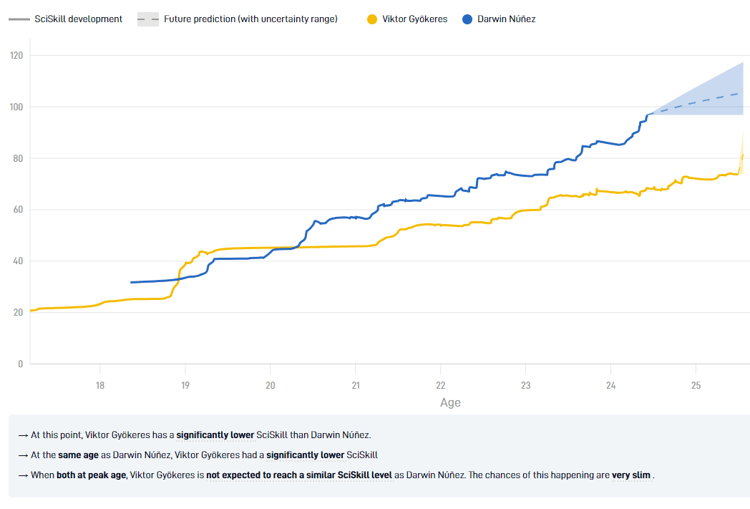Click the SciSkill development solid line icon
Image resolution: width=750 pixels, height=509 pixels.
[19, 19]
